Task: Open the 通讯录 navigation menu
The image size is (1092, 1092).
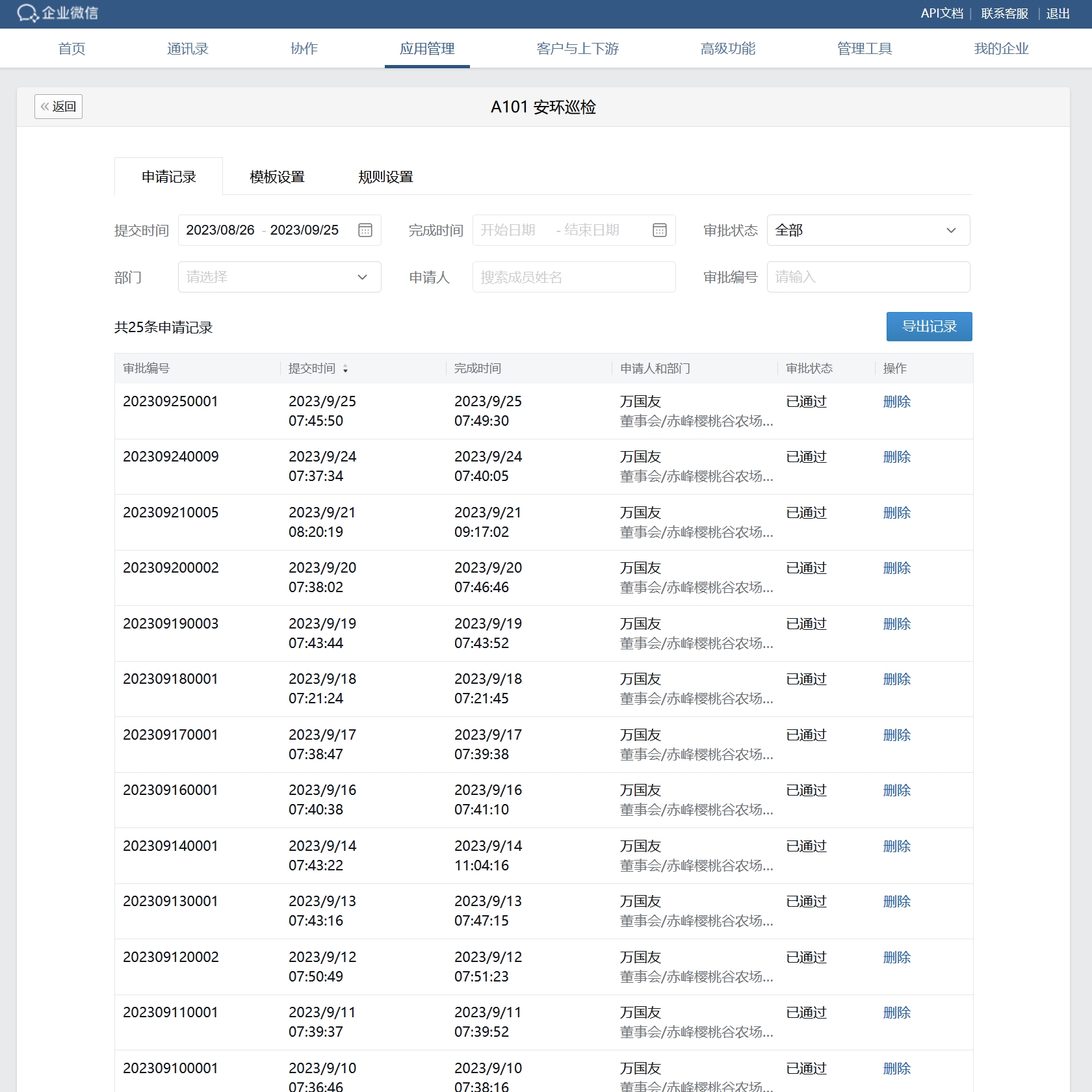Action: [x=187, y=49]
